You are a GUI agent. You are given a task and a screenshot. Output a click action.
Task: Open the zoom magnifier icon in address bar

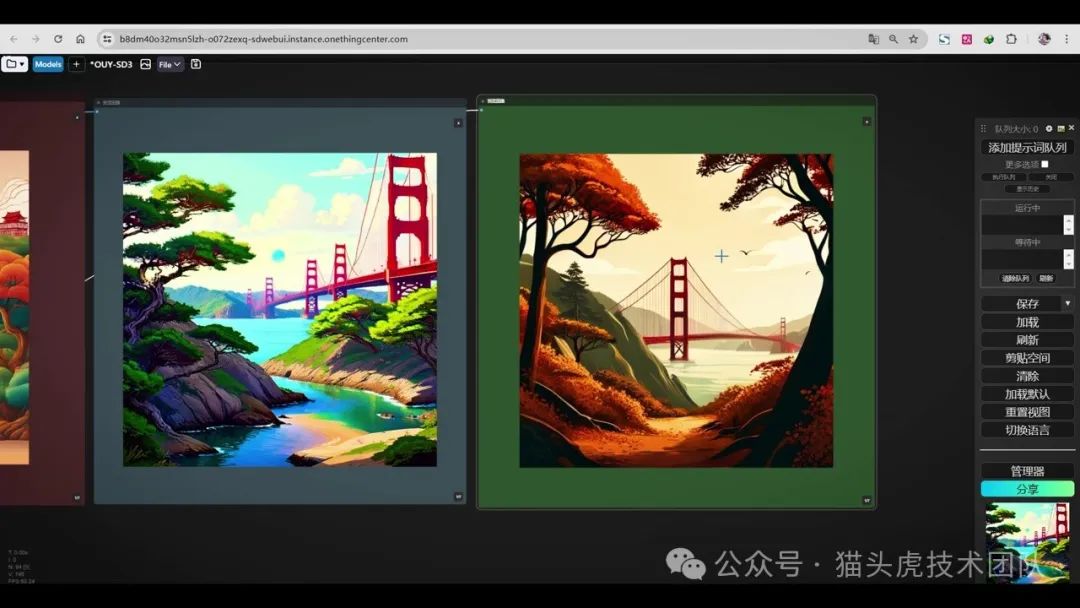[x=893, y=39]
